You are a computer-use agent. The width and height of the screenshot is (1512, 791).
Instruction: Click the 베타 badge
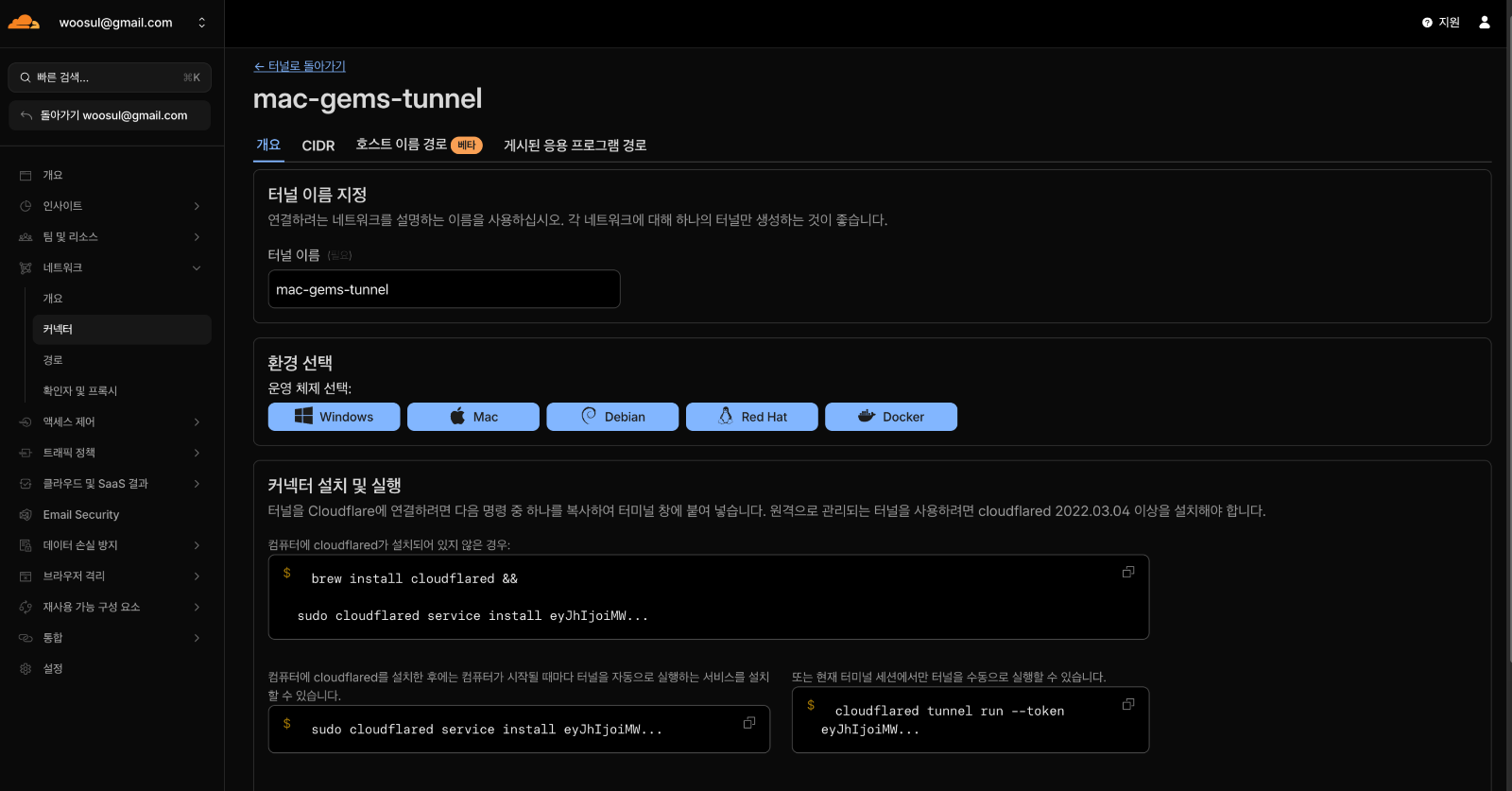[467, 146]
